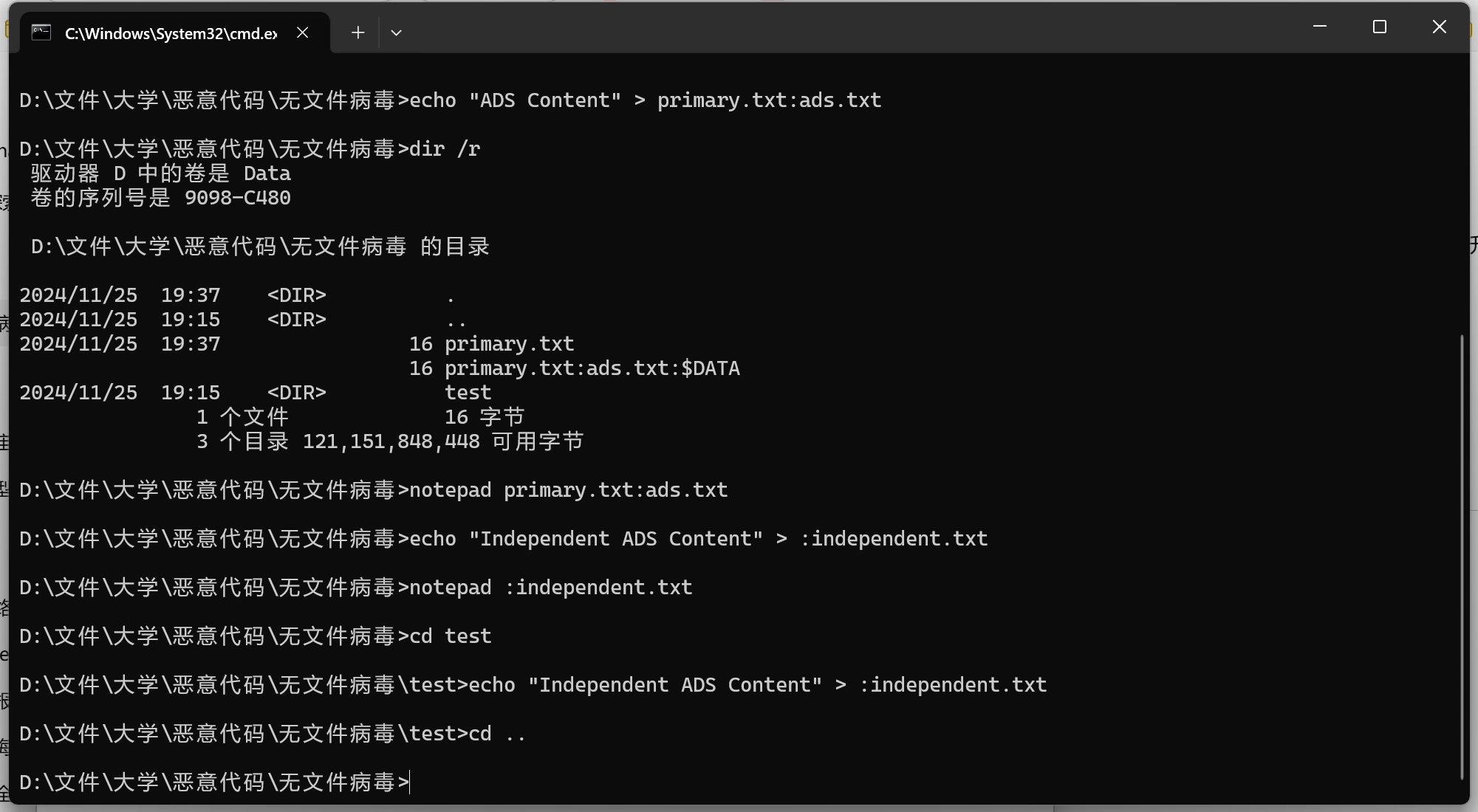This screenshot has height=812, width=1478.
Task: Click the 'cd test' command text
Action: (451, 636)
